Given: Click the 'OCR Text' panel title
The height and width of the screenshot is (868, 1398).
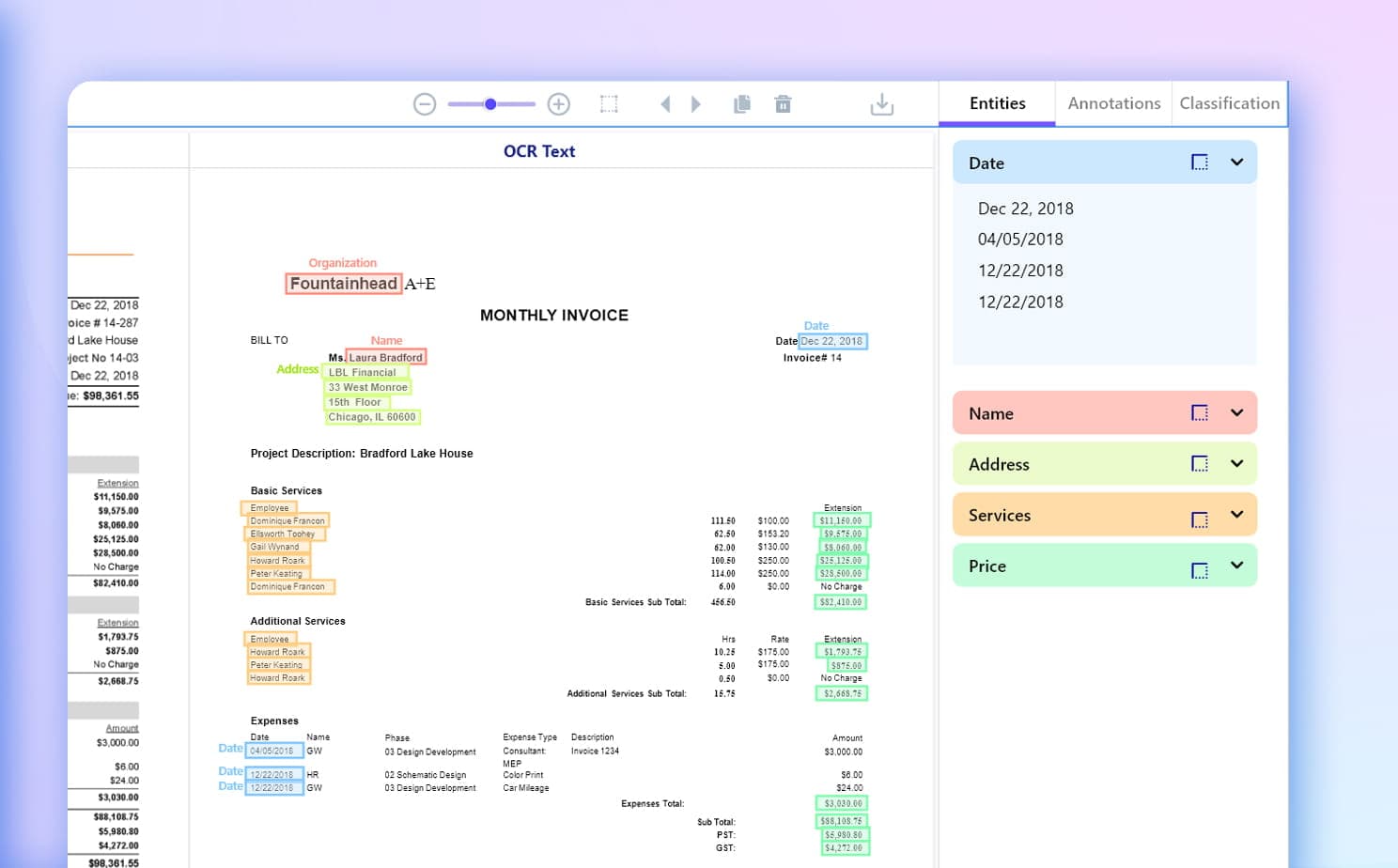Looking at the screenshot, I should 539,151.
